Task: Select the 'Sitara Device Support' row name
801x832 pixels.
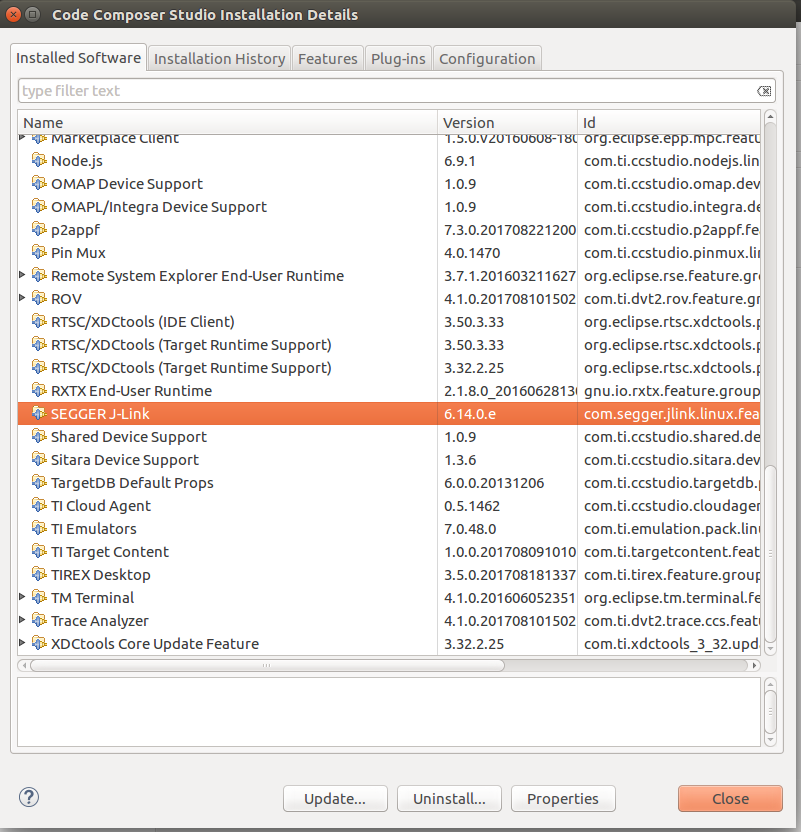Action: [x=125, y=460]
